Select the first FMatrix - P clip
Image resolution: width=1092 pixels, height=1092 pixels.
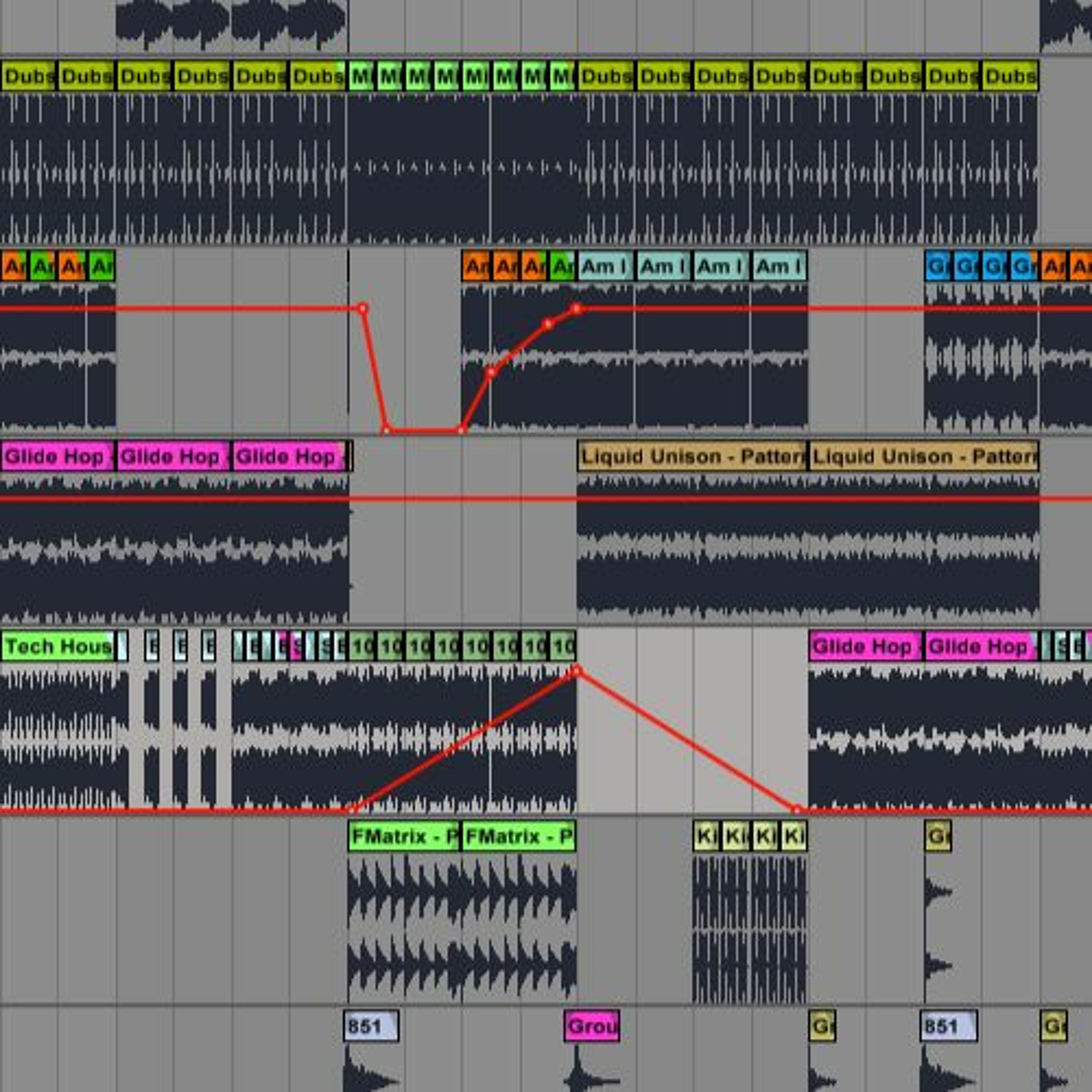coord(404,836)
